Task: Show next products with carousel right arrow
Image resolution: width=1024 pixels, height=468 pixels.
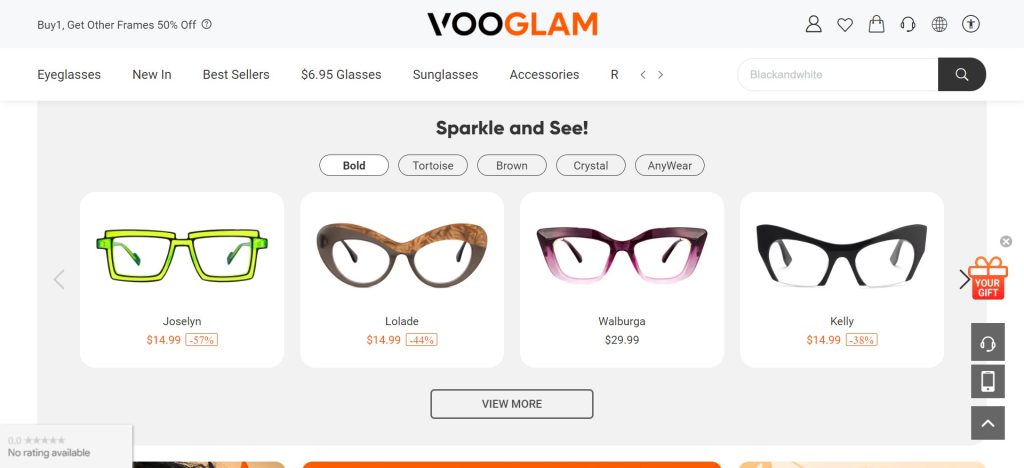Action: click(x=965, y=279)
